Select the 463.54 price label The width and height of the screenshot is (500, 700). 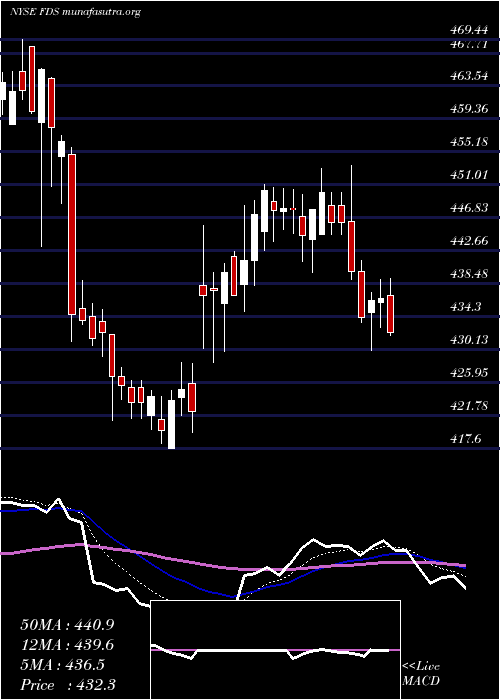click(468, 75)
